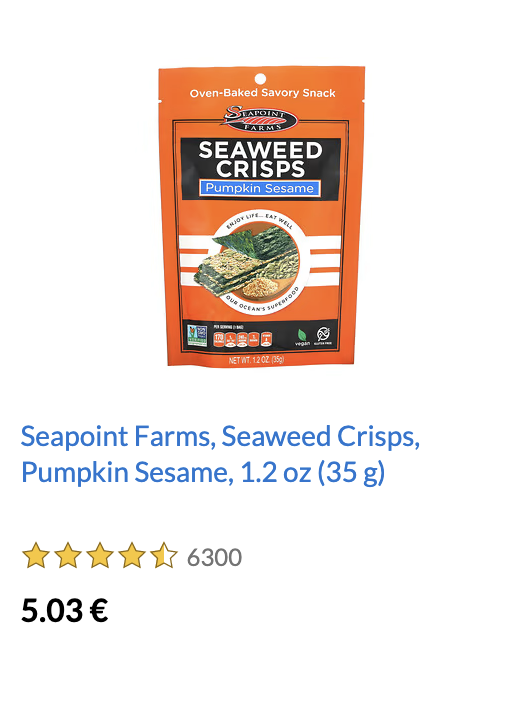Click the fourth rating star
The image size is (510, 726).
132,556
